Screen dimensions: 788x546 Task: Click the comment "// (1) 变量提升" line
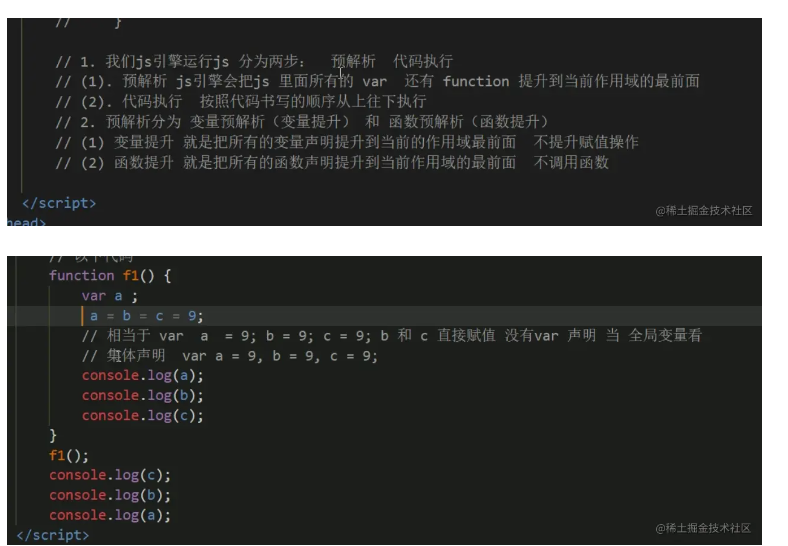347,142
